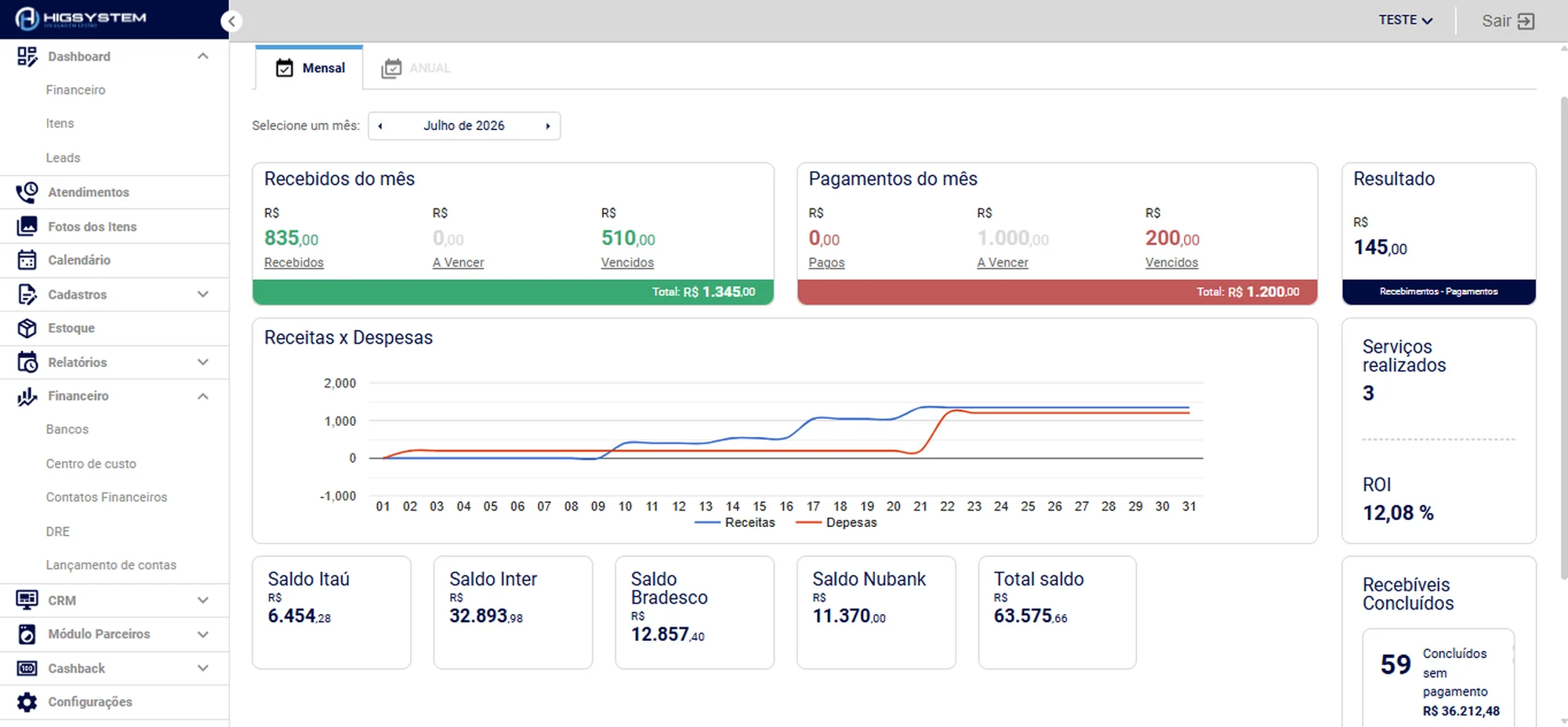Click the page vertical scrollbar
1568x727 pixels.
point(1563,337)
